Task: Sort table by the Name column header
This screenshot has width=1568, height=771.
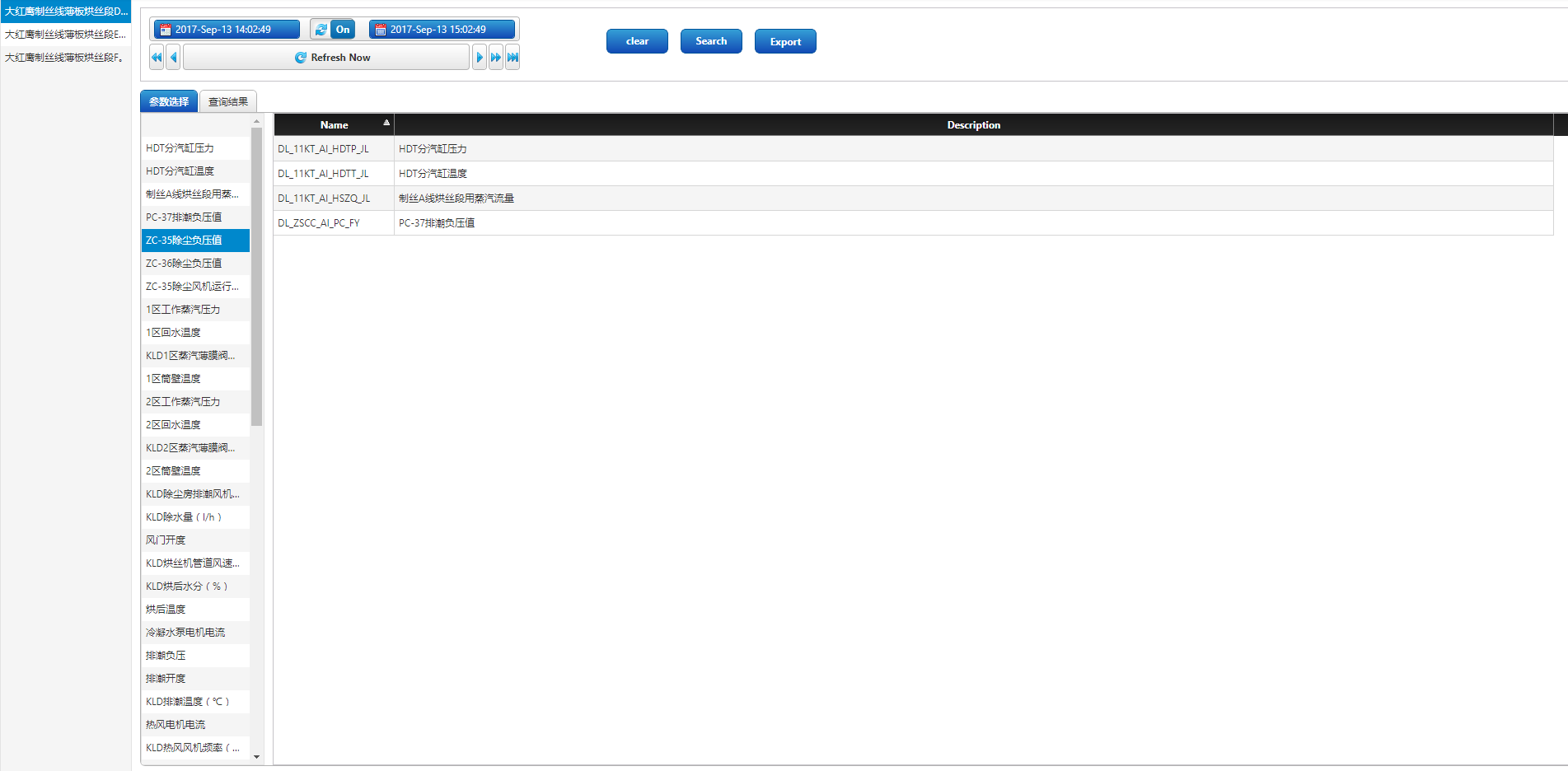Action: 334,124
